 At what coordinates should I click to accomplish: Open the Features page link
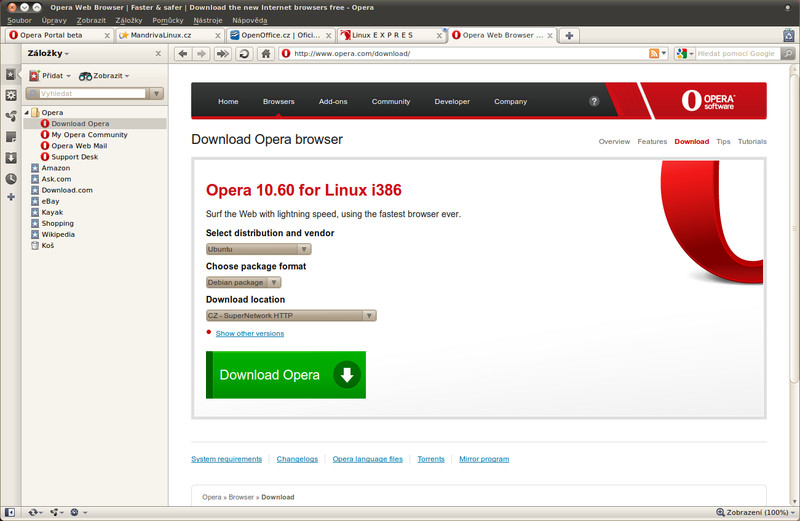[x=652, y=141]
